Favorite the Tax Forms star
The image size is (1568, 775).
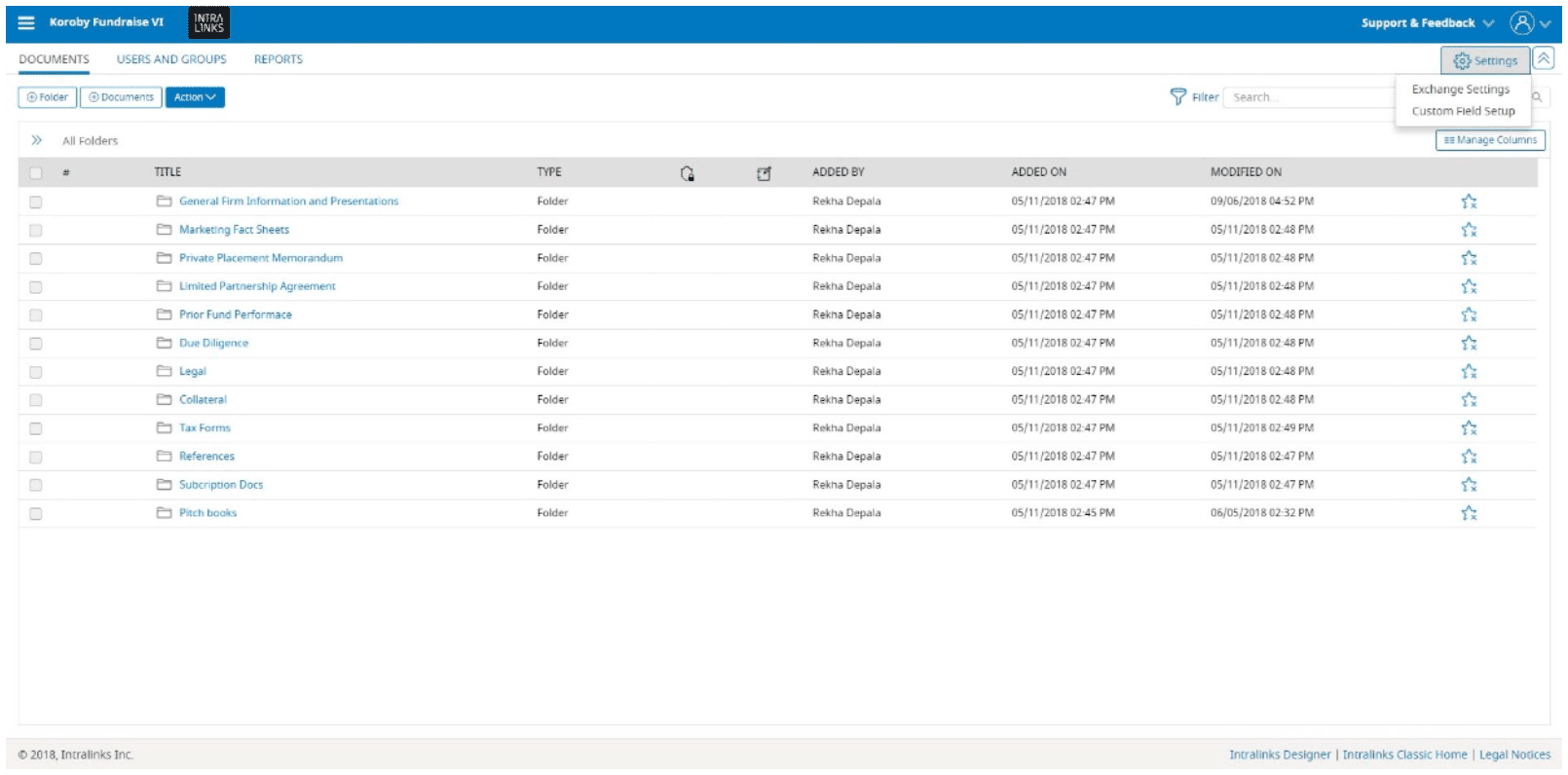point(1469,427)
